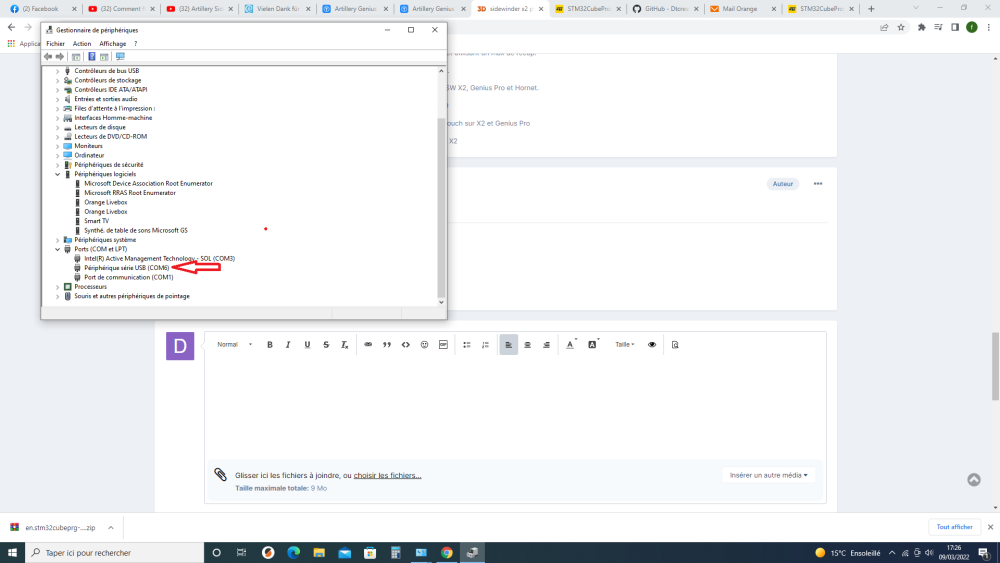1000x563 pixels.
Task: Apply italic formatting in editor
Action: pyautogui.click(x=288, y=344)
